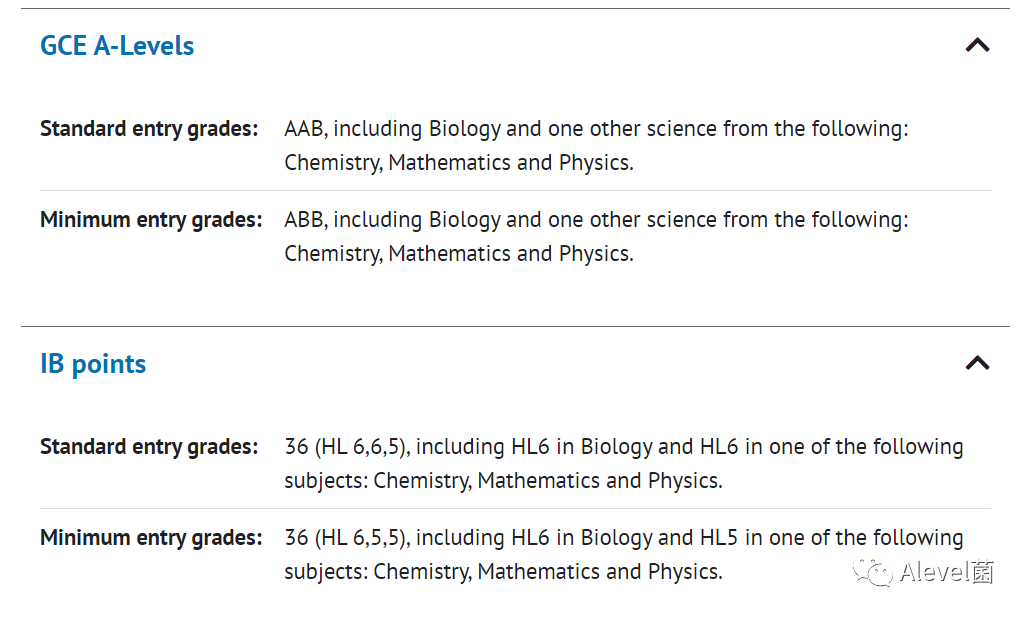This screenshot has height=617, width=1028.
Task: Collapse the GCE A-Levels section chevron
Action: click(977, 45)
